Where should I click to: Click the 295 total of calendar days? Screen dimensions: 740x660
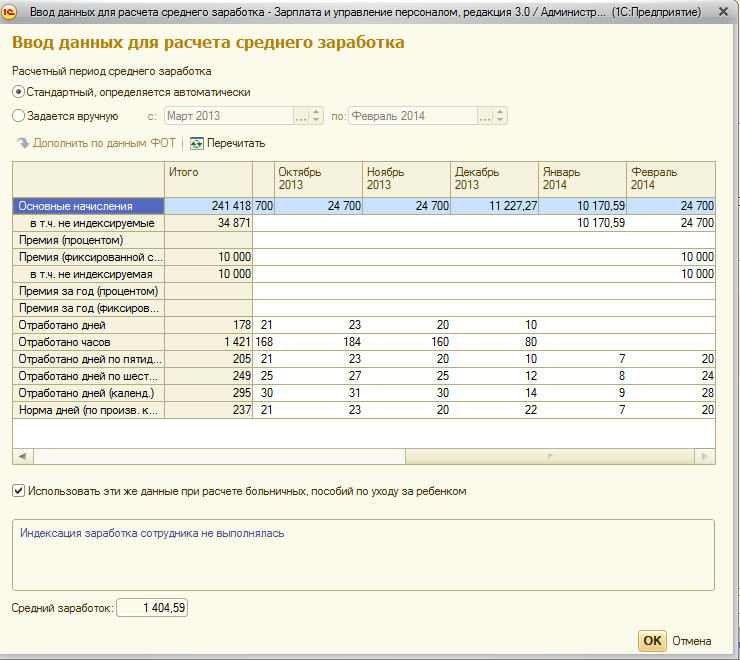point(208,393)
